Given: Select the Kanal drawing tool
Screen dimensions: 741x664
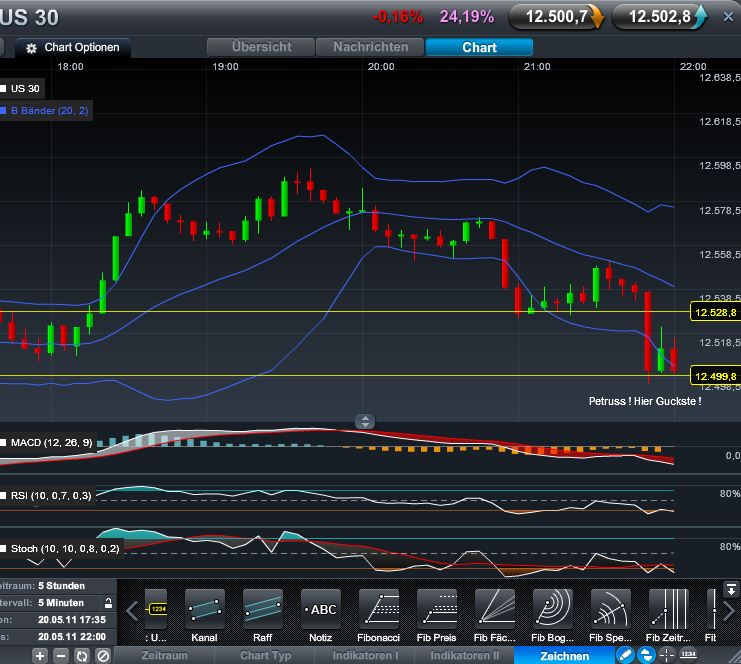Looking at the screenshot, I should (204, 608).
